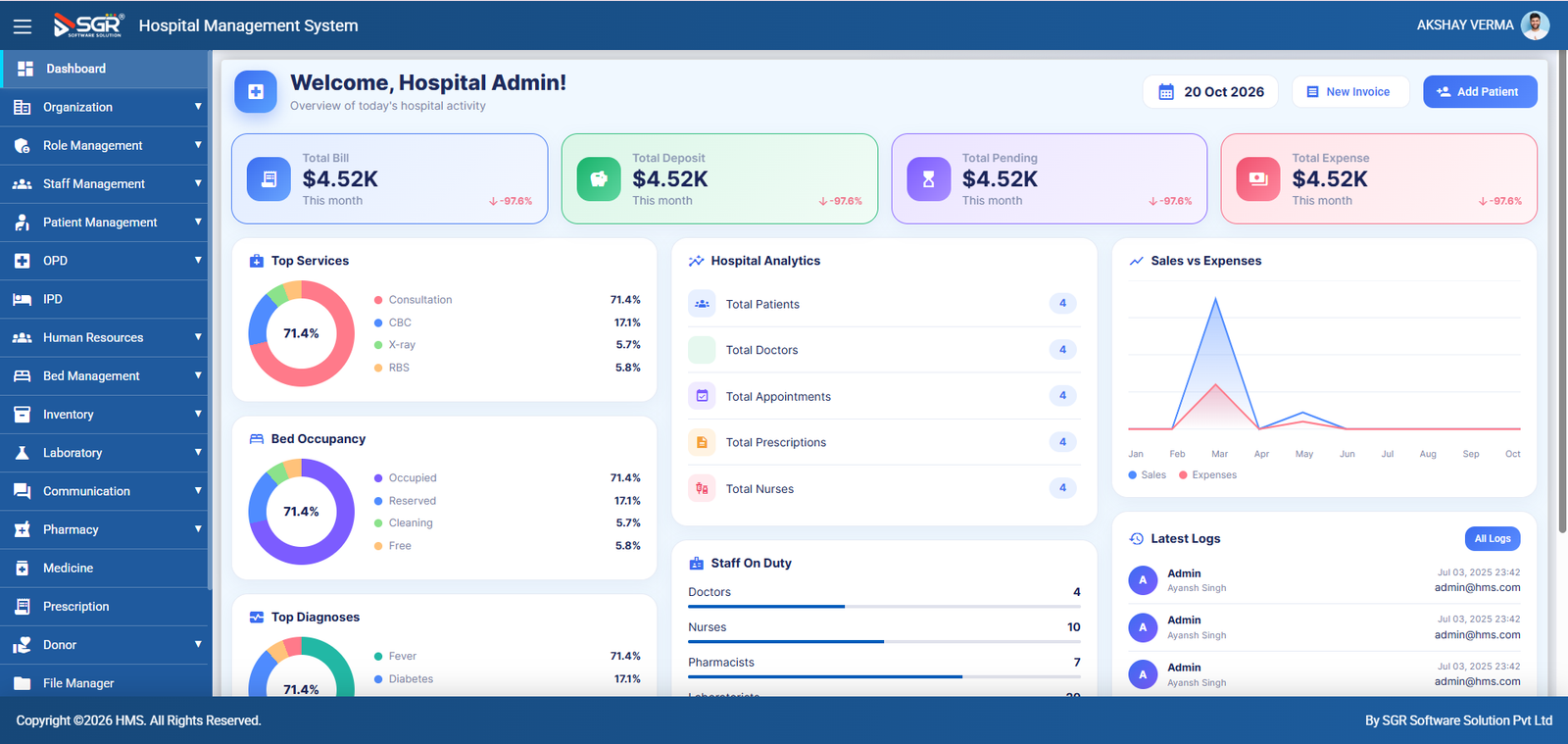Expand the Patient Management arrow
This screenshot has height=744, width=1568.
point(198,222)
